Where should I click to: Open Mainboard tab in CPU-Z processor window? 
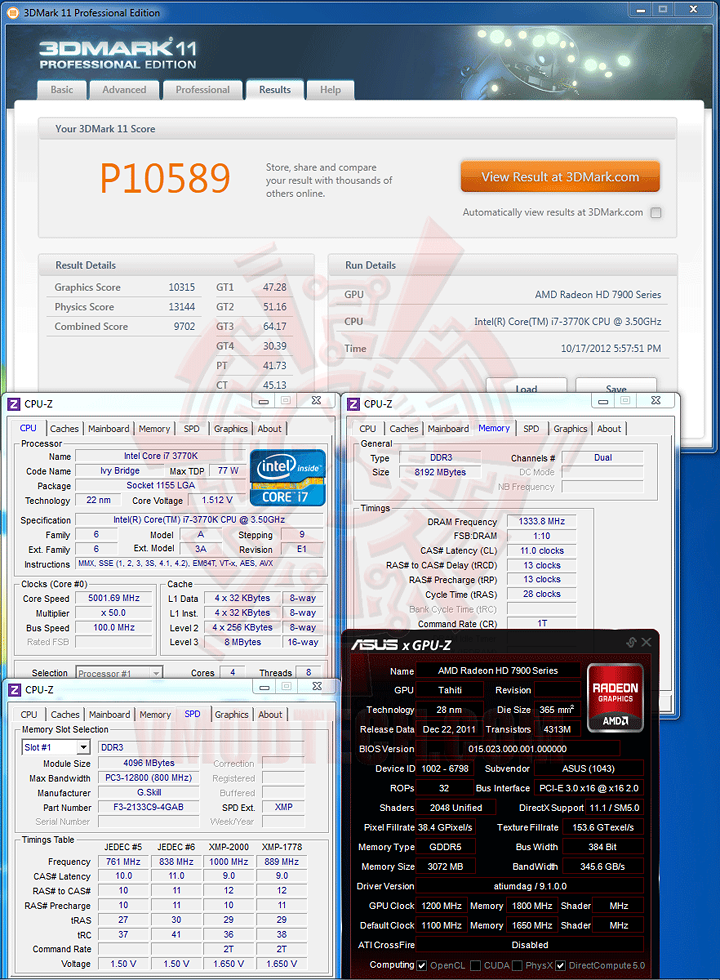[109, 429]
